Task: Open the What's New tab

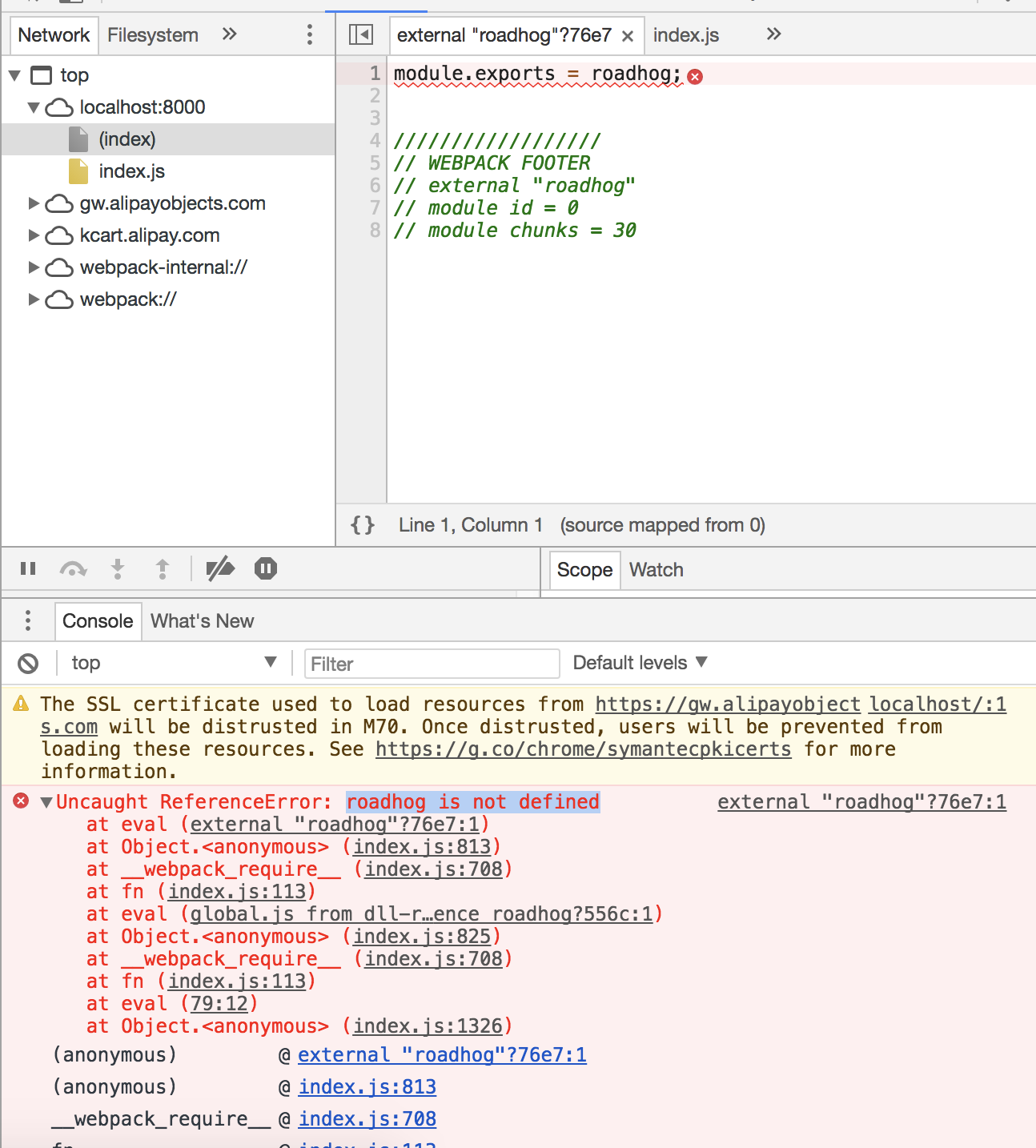Action: 202,621
